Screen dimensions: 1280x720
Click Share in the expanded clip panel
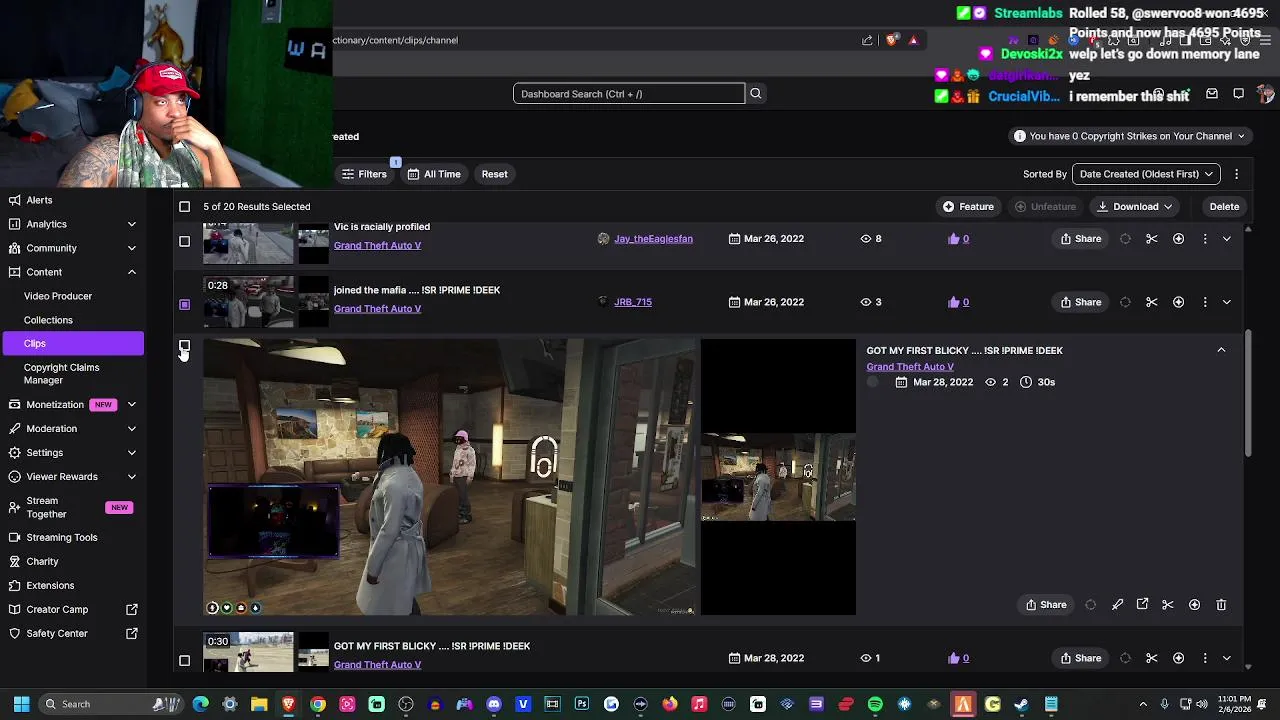(1046, 605)
